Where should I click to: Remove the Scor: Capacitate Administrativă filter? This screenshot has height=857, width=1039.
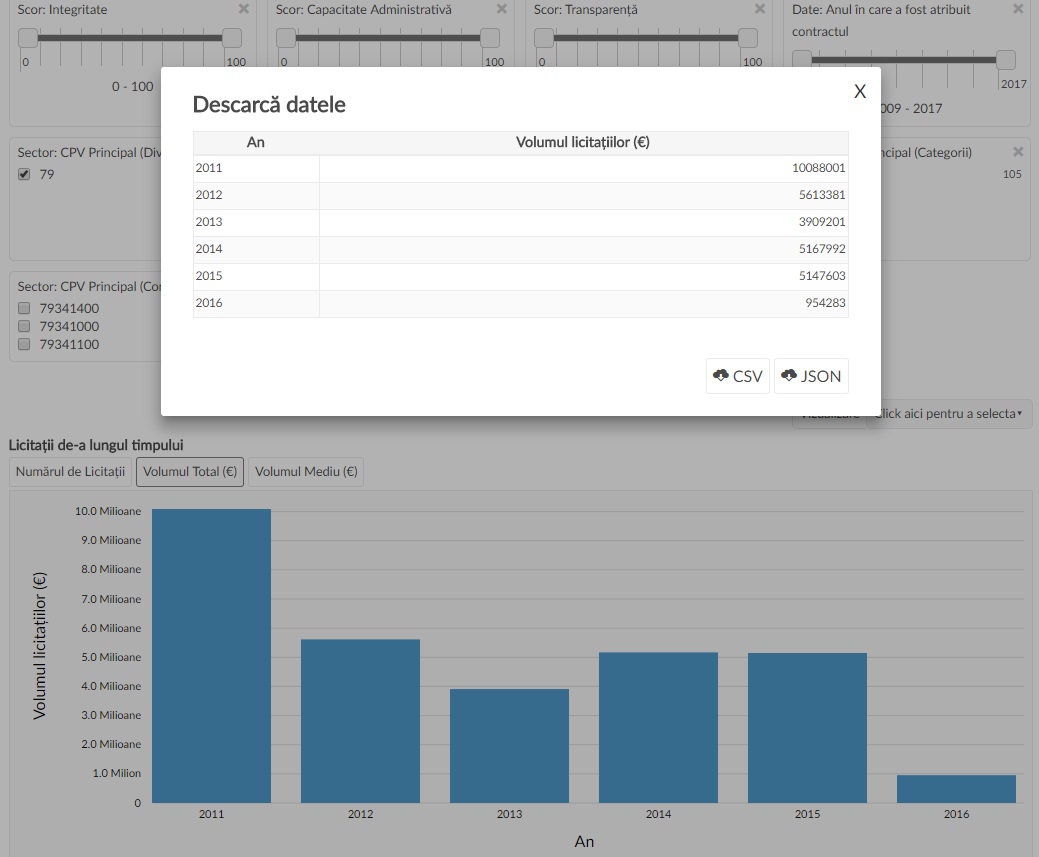[502, 9]
